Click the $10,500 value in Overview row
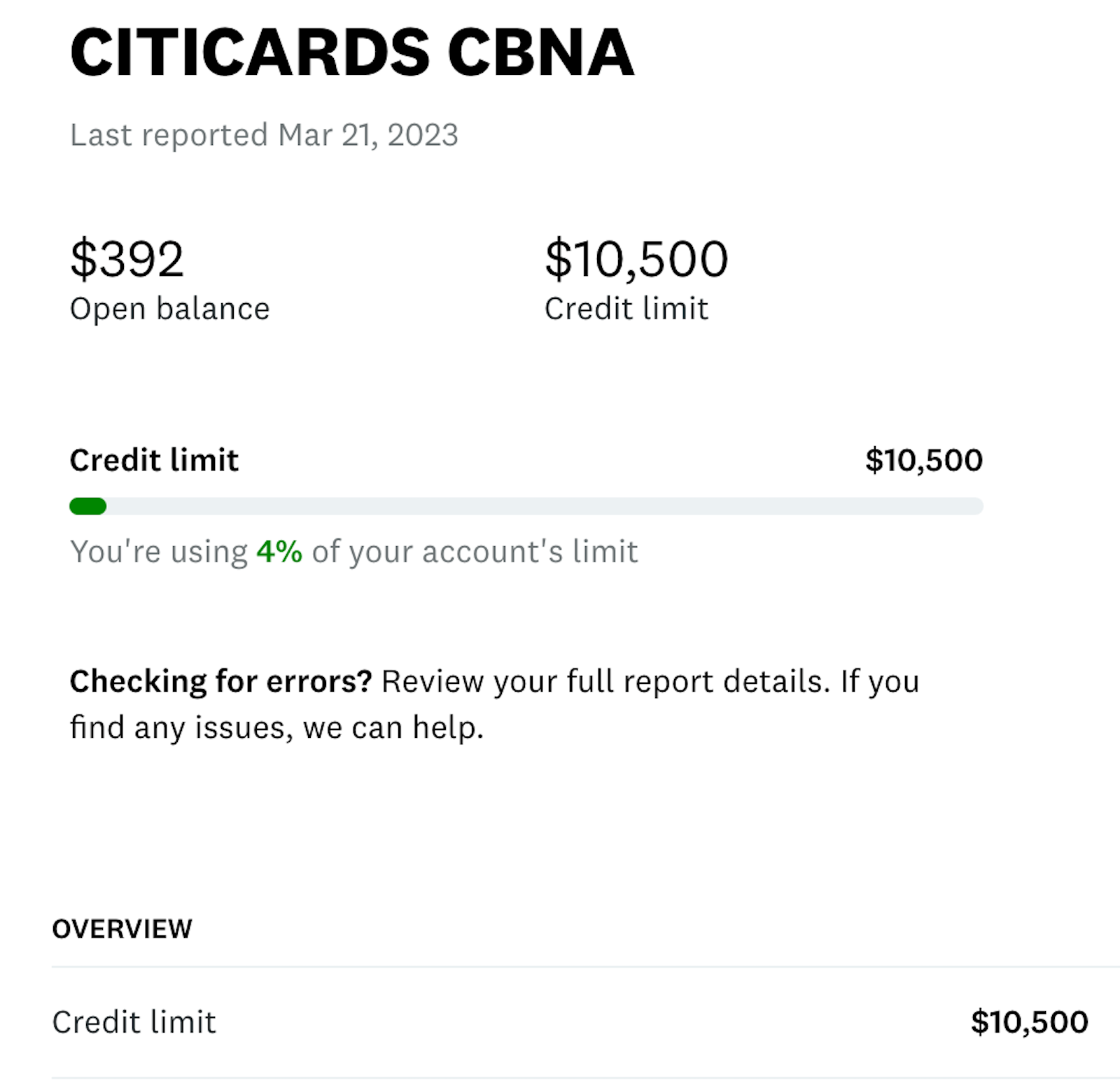1120x1081 pixels. point(1029,1022)
